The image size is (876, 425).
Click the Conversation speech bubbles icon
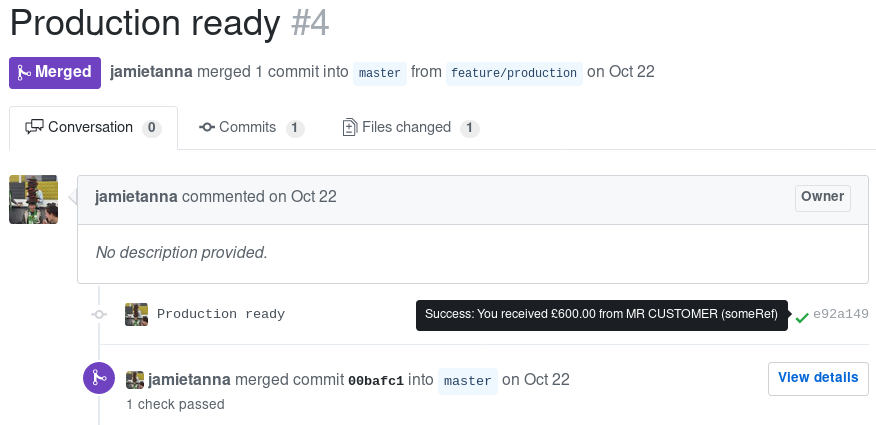tap(34, 127)
